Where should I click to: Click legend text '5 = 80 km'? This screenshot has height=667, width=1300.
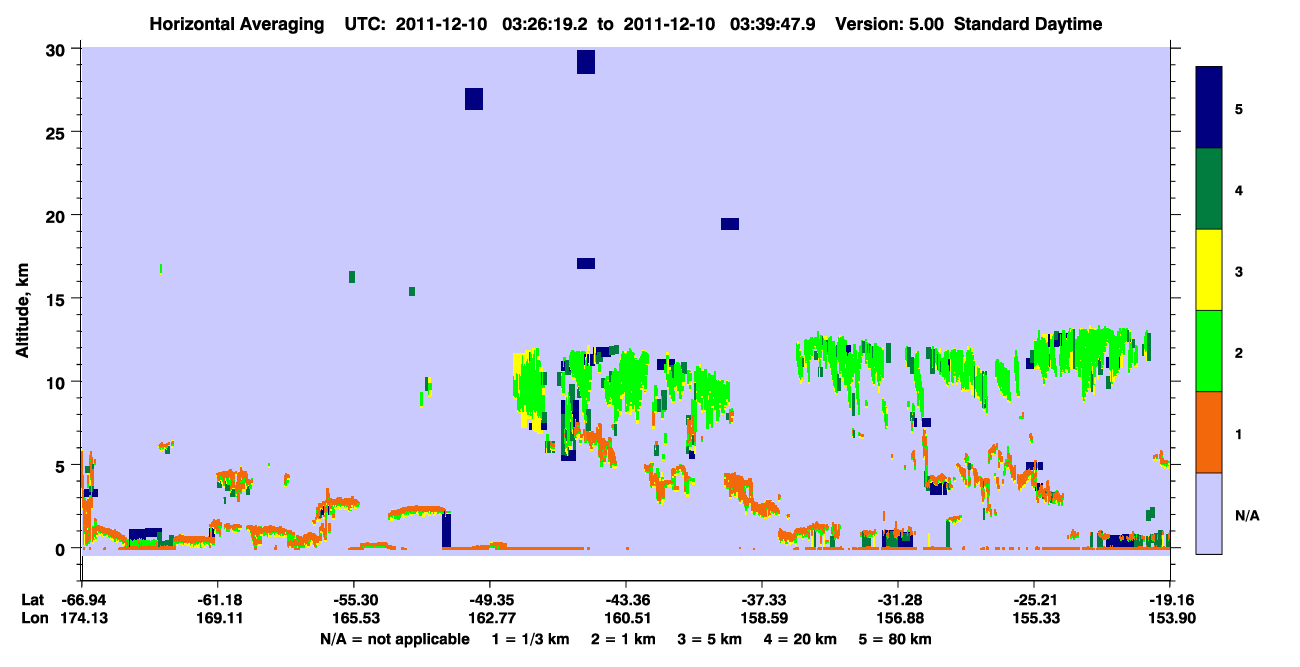click(893, 639)
